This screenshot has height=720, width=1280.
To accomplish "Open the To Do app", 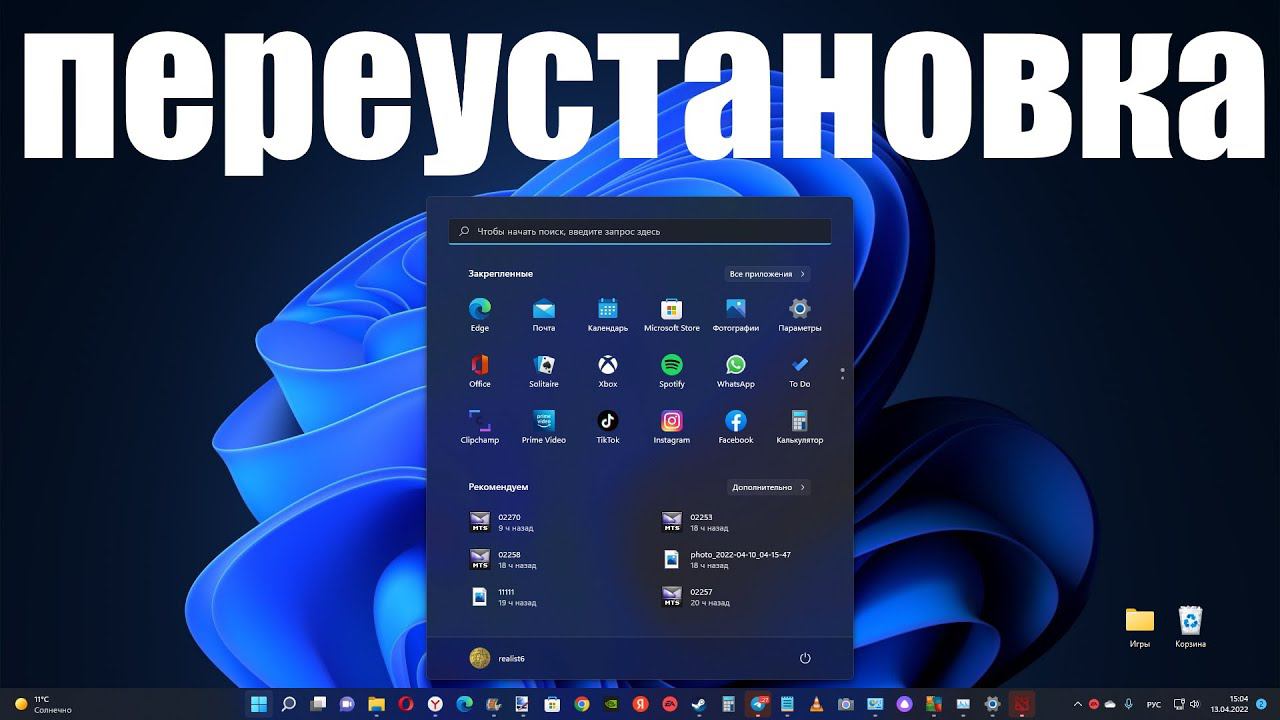I will [800, 370].
